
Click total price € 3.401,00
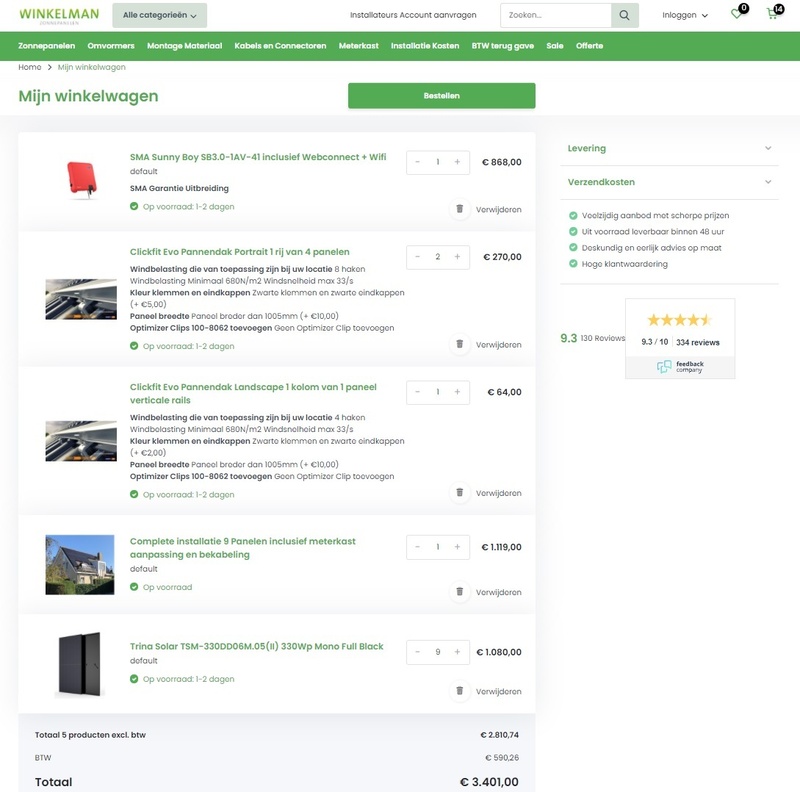(489, 782)
